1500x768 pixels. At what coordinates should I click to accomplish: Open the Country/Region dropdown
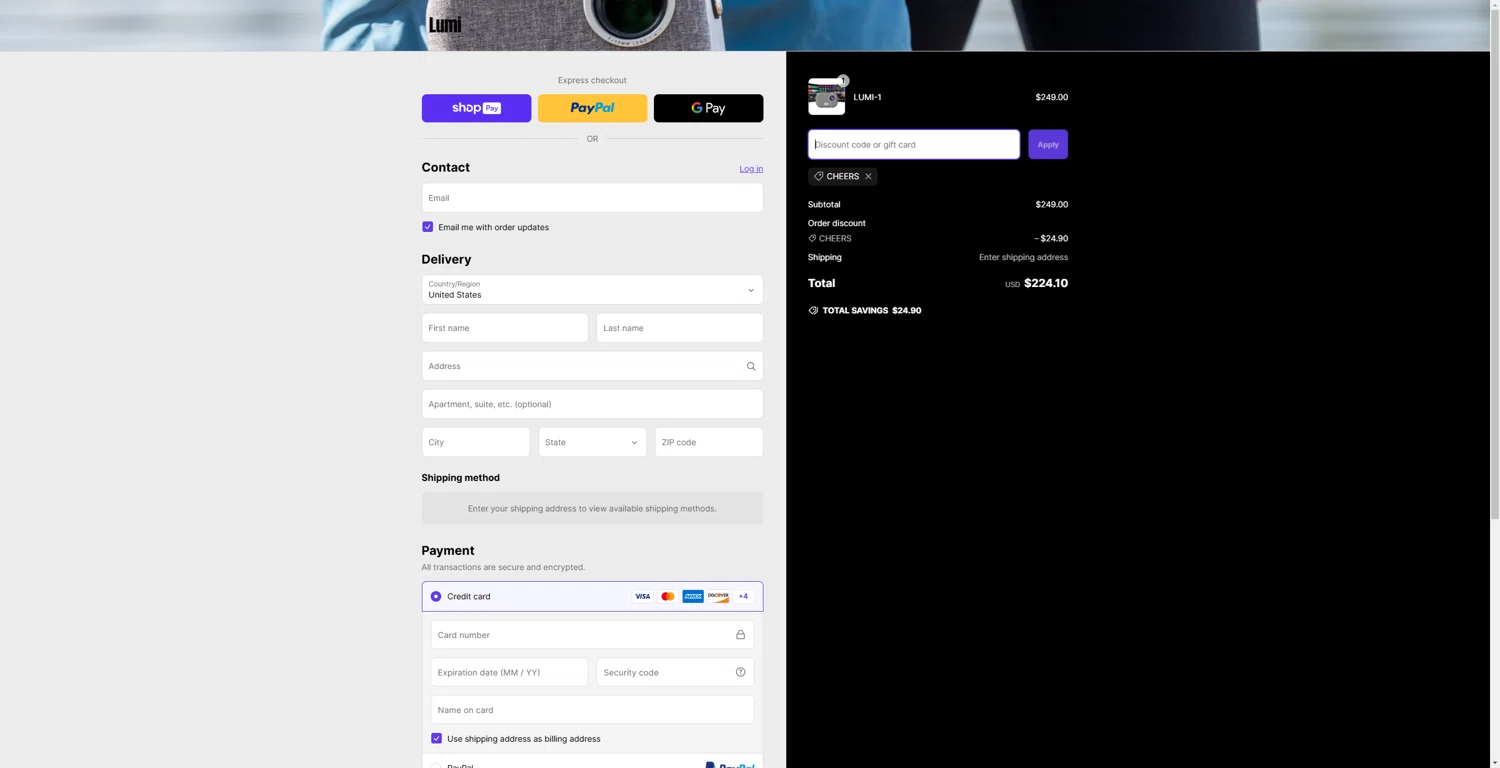click(592, 290)
